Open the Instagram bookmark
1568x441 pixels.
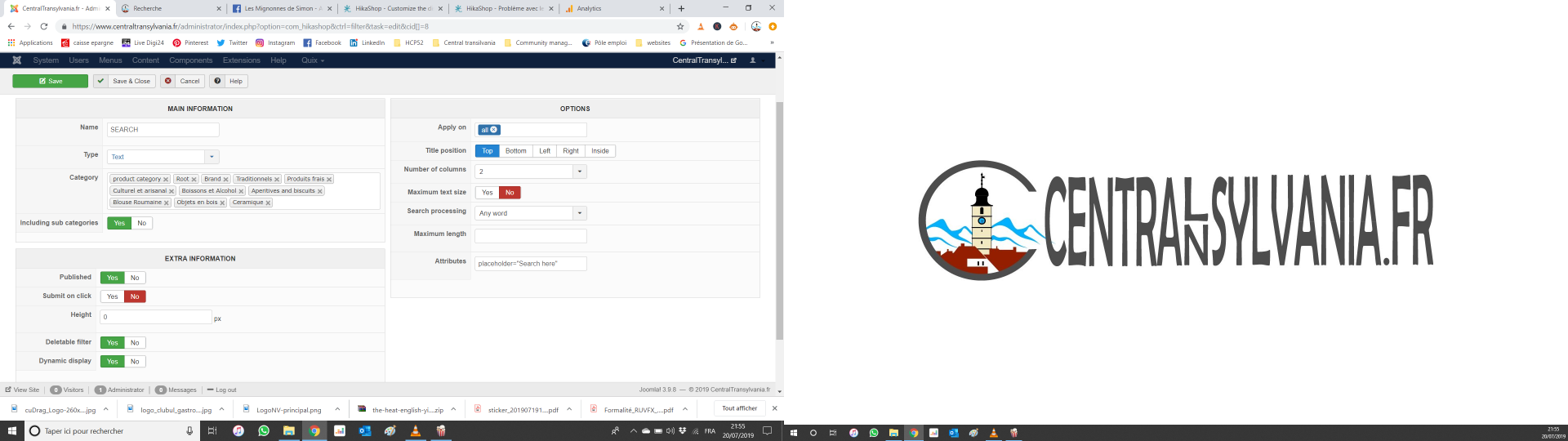(275, 42)
